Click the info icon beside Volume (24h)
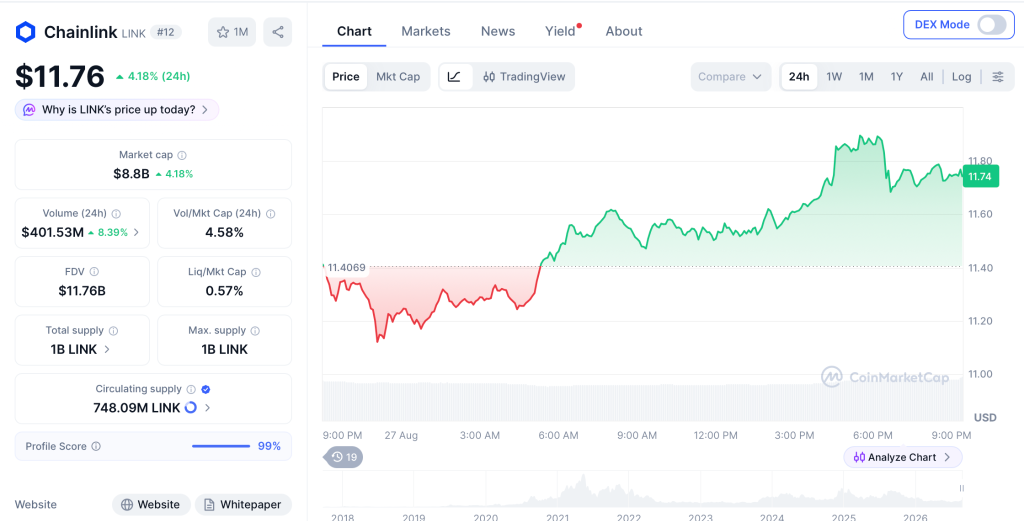1024x521 pixels. [116, 213]
